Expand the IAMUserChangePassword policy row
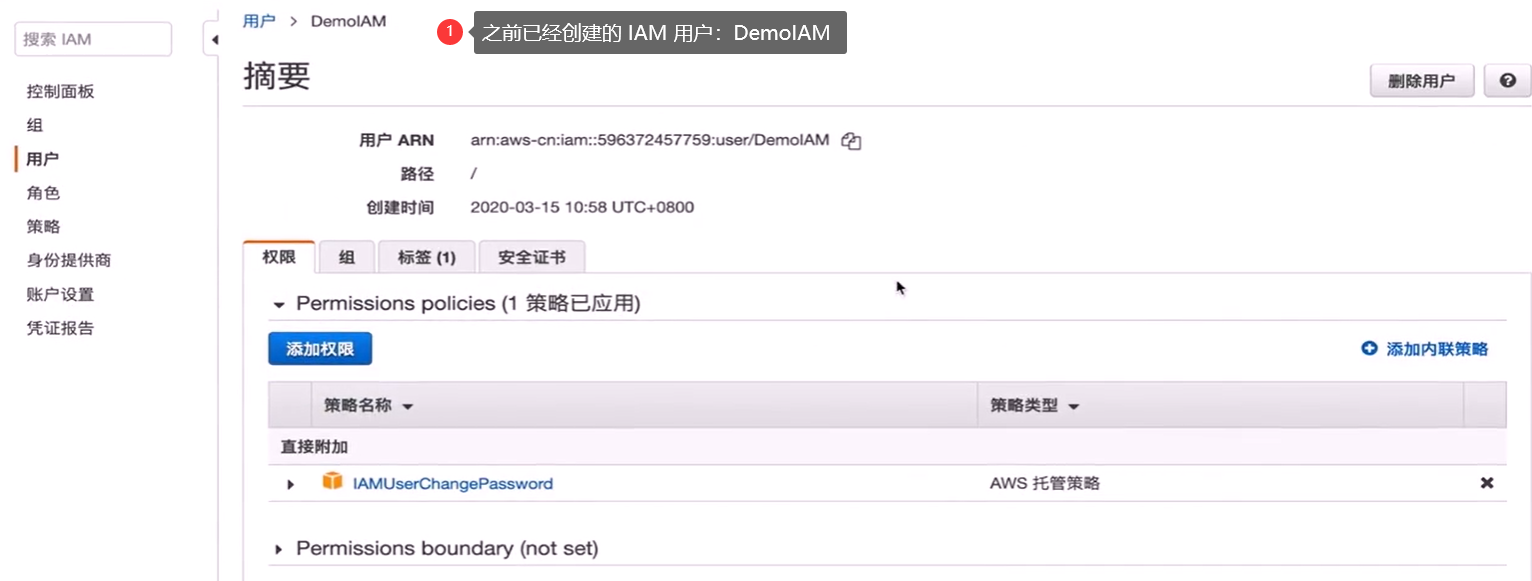The height and width of the screenshot is (581, 1532). (291, 484)
